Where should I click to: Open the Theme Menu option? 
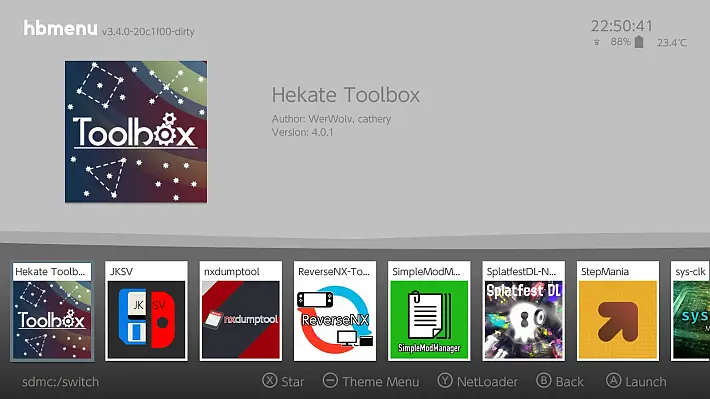coord(371,381)
